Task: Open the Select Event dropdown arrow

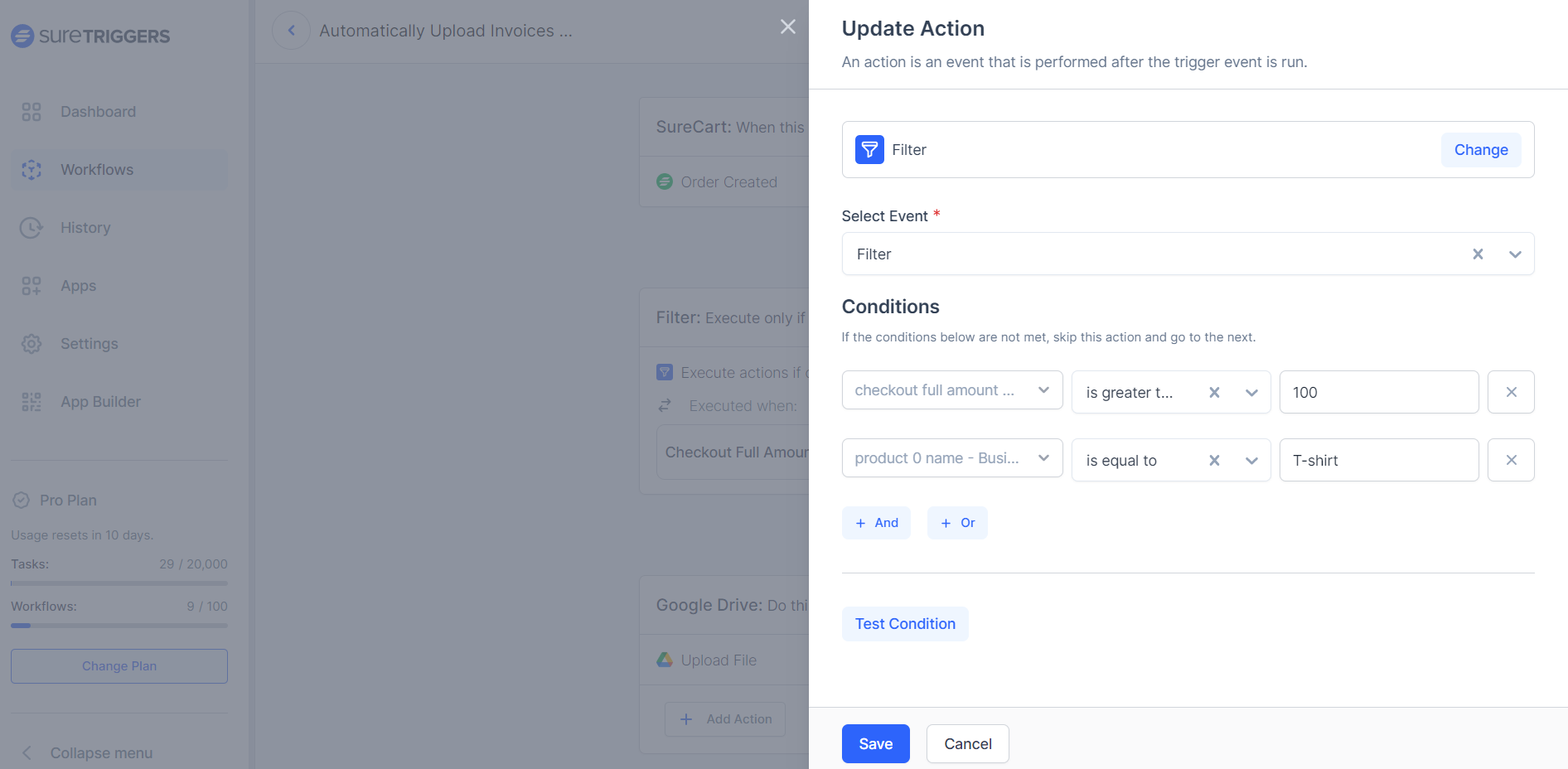Action: coord(1515,254)
